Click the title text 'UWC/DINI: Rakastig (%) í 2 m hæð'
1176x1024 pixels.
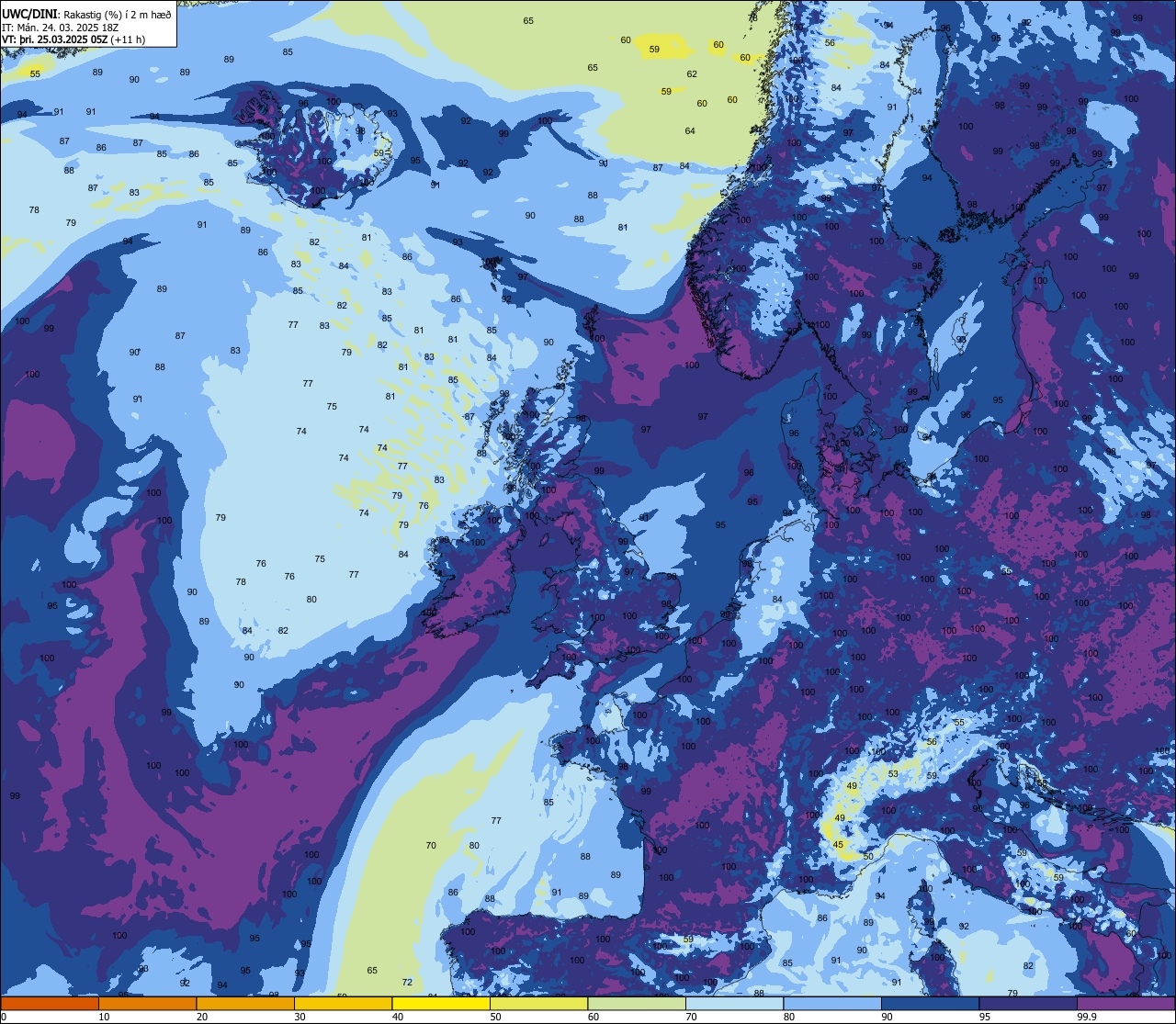[x=86, y=14]
